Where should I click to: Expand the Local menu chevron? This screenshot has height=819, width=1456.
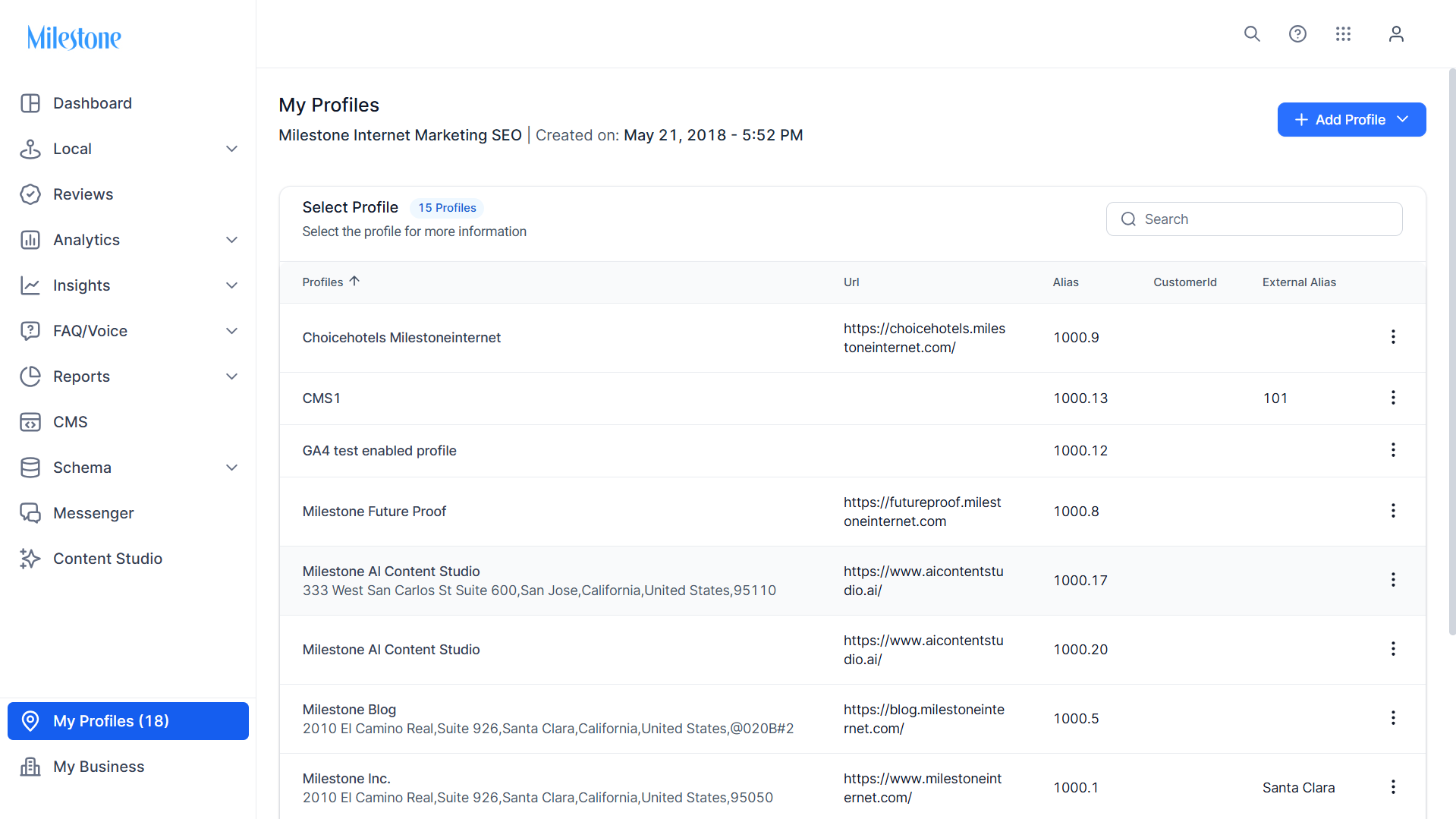232,149
